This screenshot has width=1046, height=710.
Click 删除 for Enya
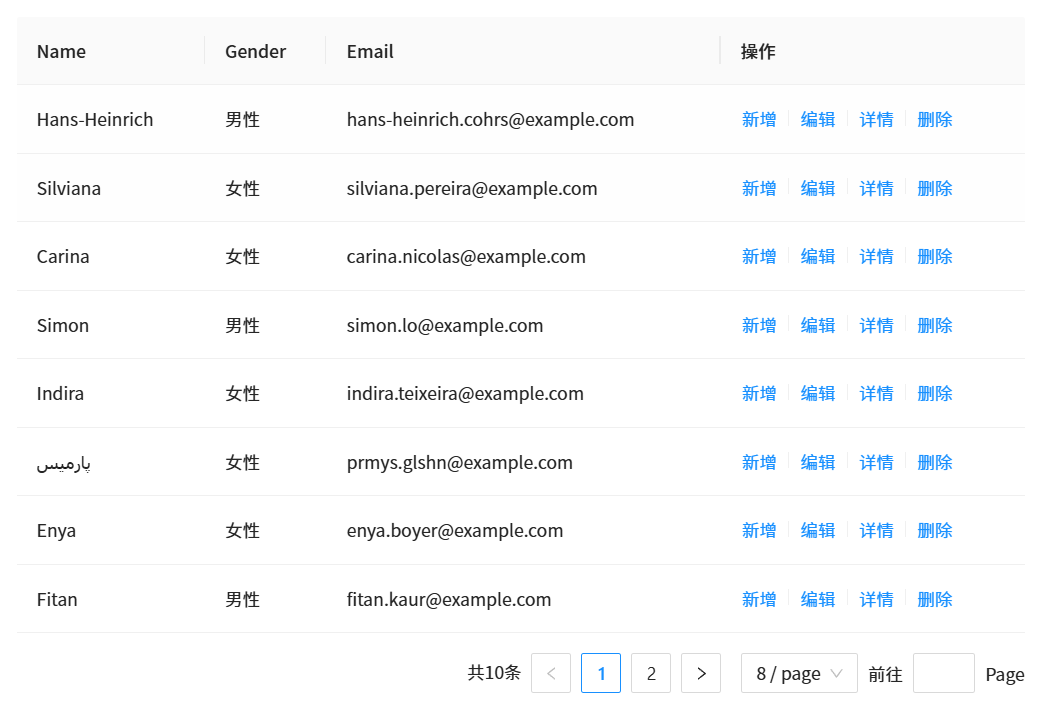934,531
